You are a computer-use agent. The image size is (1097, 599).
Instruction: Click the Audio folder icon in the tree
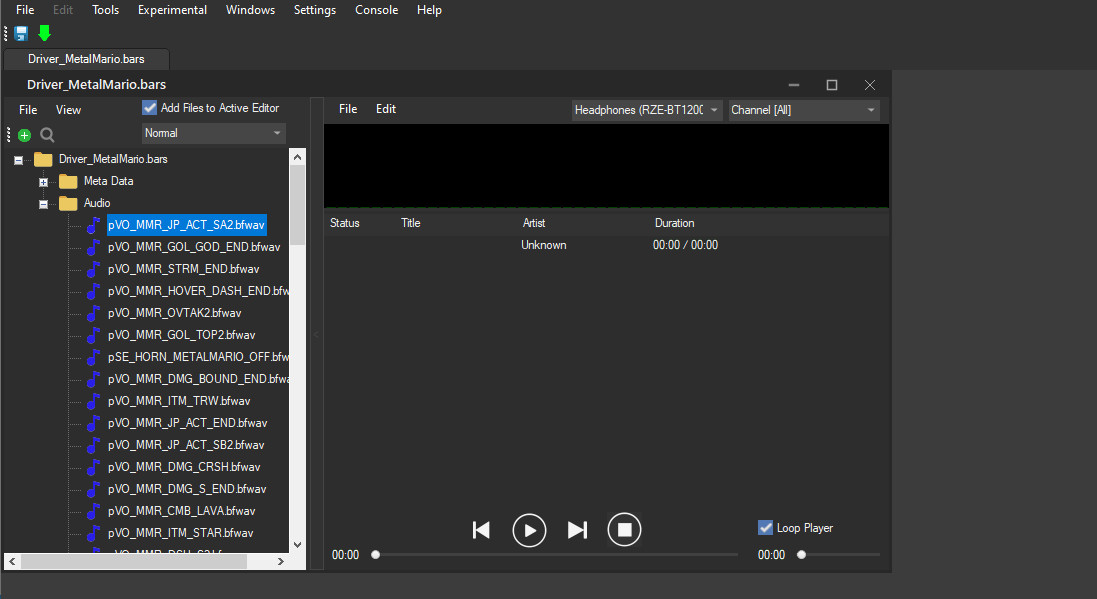point(66,203)
